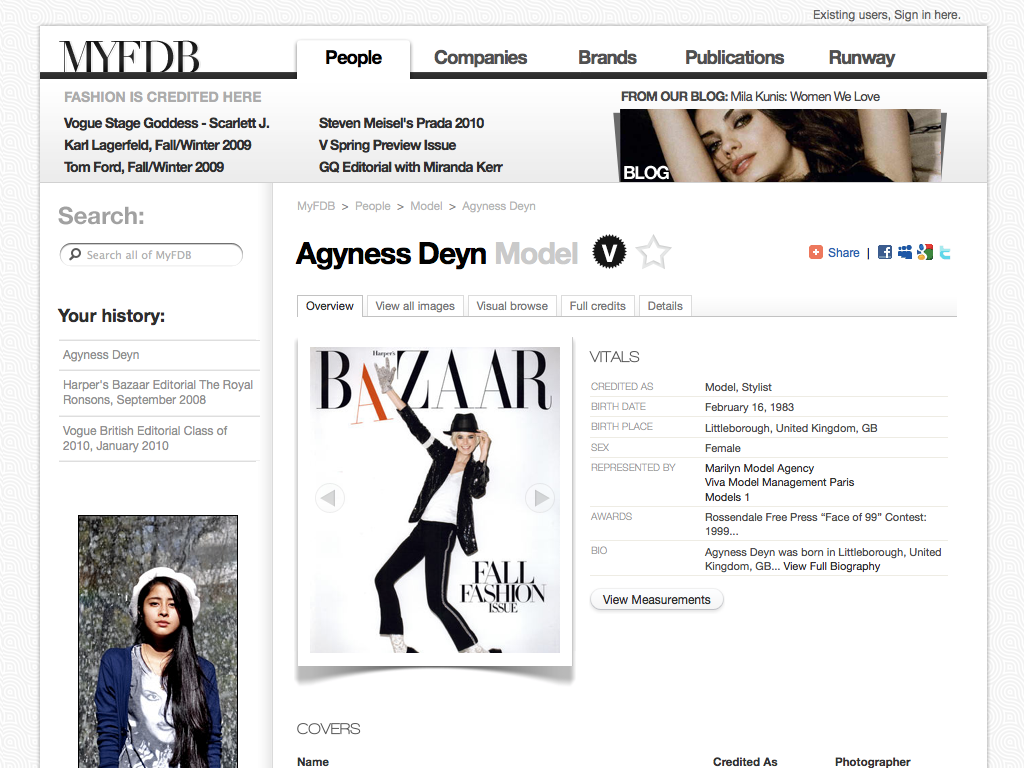The height and width of the screenshot is (768, 1024).
Task: Switch to the Full credits tab
Action: 597,306
